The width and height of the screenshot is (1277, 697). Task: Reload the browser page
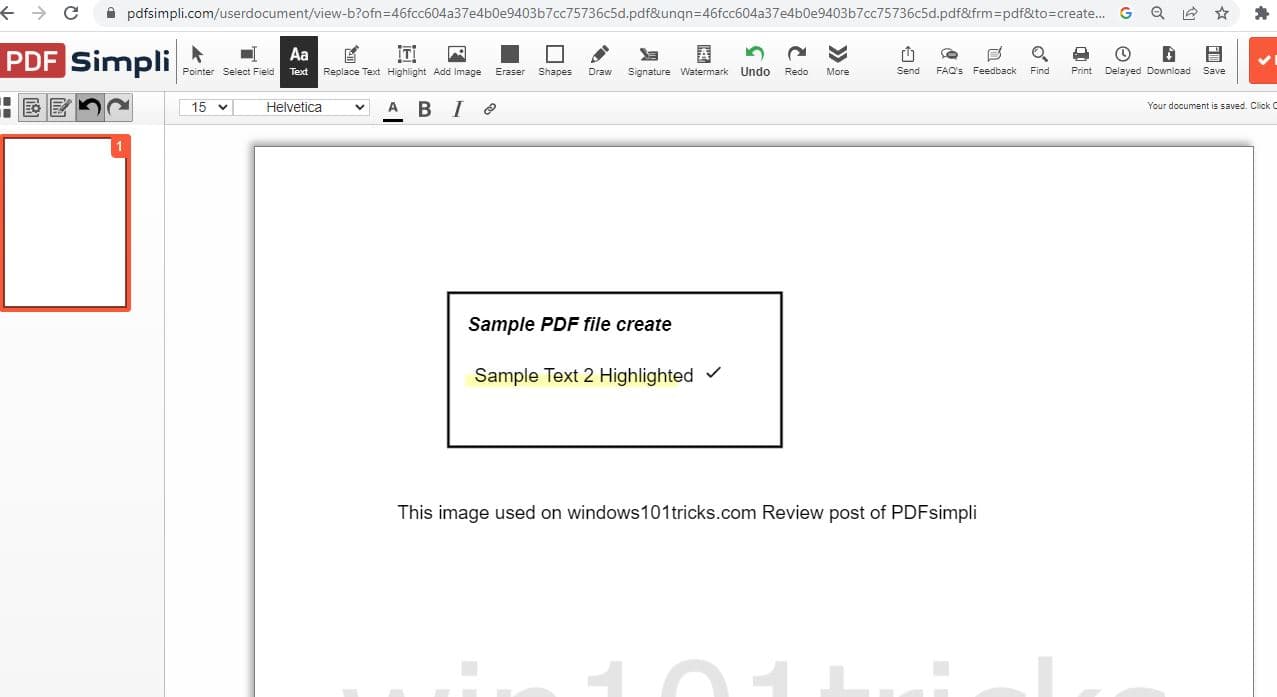71,14
